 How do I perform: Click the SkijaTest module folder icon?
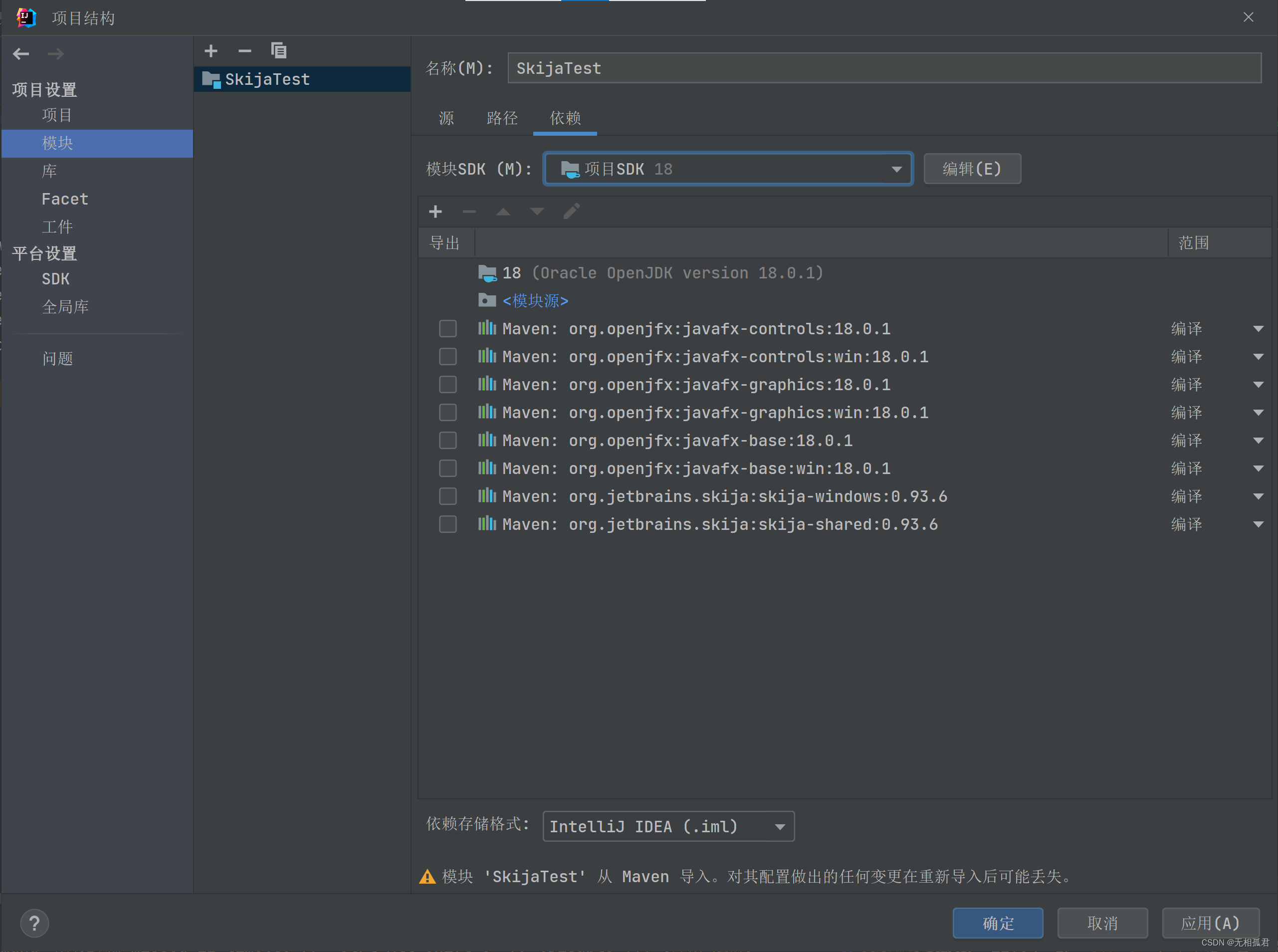coord(212,79)
